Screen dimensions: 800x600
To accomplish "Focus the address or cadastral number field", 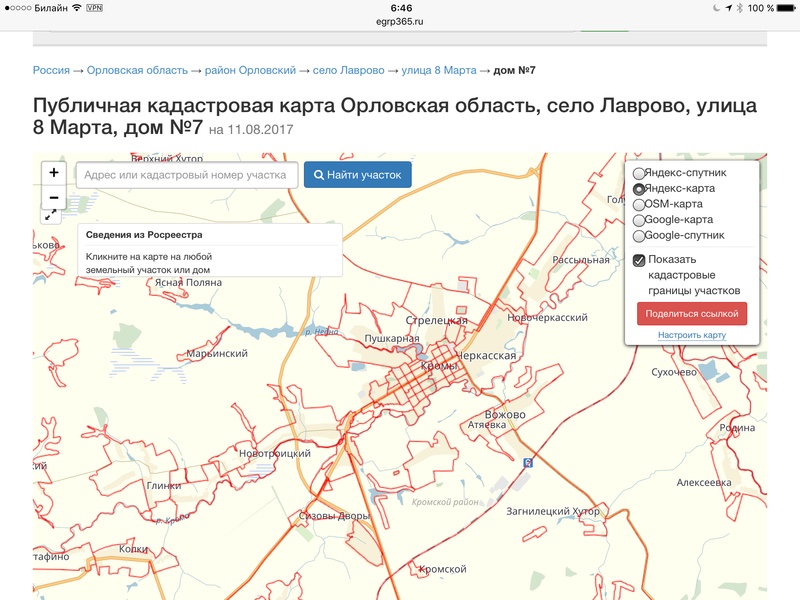I will pyautogui.click(x=187, y=175).
